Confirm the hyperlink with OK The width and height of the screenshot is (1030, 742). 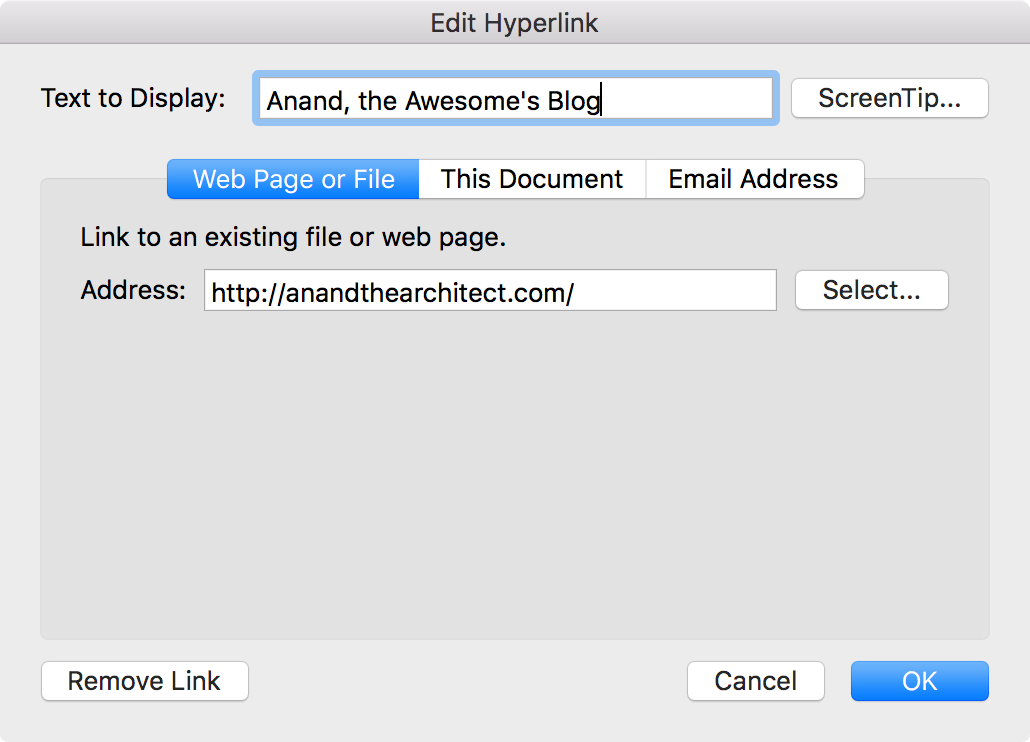[919, 682]
